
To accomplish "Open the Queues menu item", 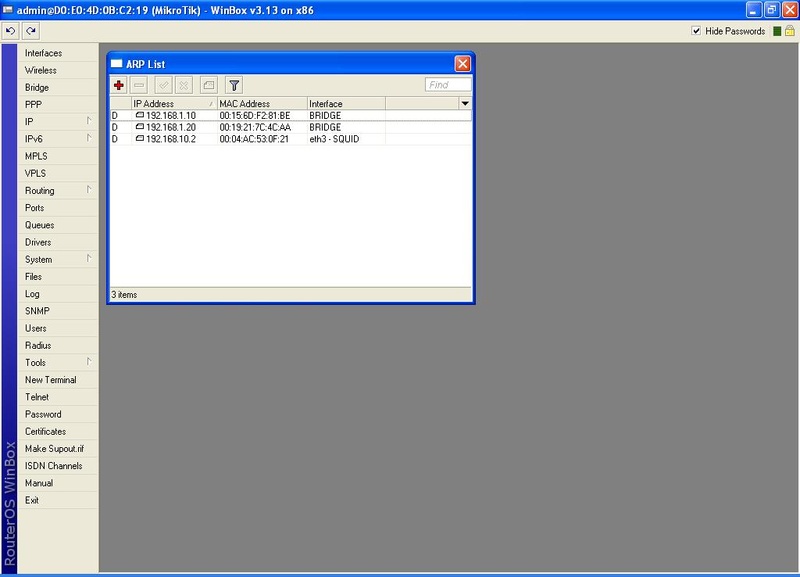I will tap(58, 225).
